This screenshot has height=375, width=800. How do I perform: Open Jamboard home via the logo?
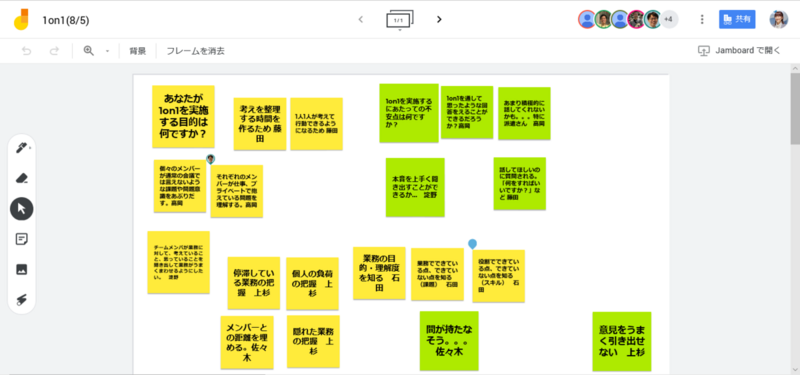(x=21, y=19)
